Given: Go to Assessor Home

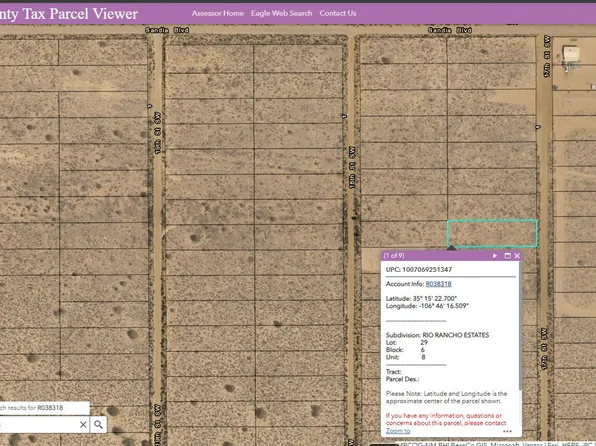Looking at the screenshot, I should tap(217, 13).
